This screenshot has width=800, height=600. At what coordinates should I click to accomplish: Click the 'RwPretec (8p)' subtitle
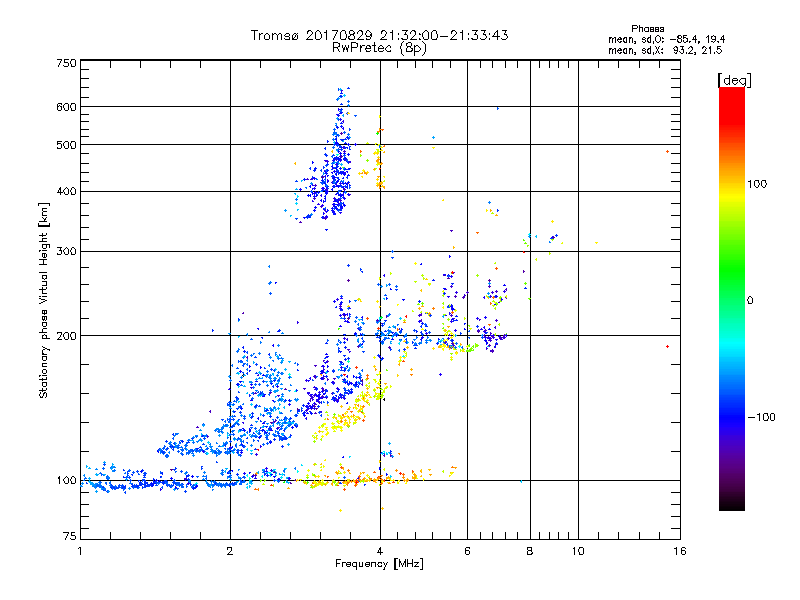[379, 48]
